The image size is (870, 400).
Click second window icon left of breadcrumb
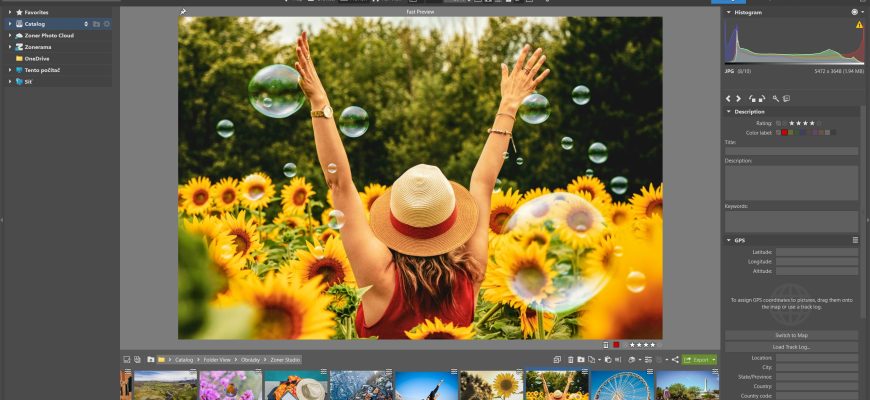pyautogui.click(x=137, y=360)
